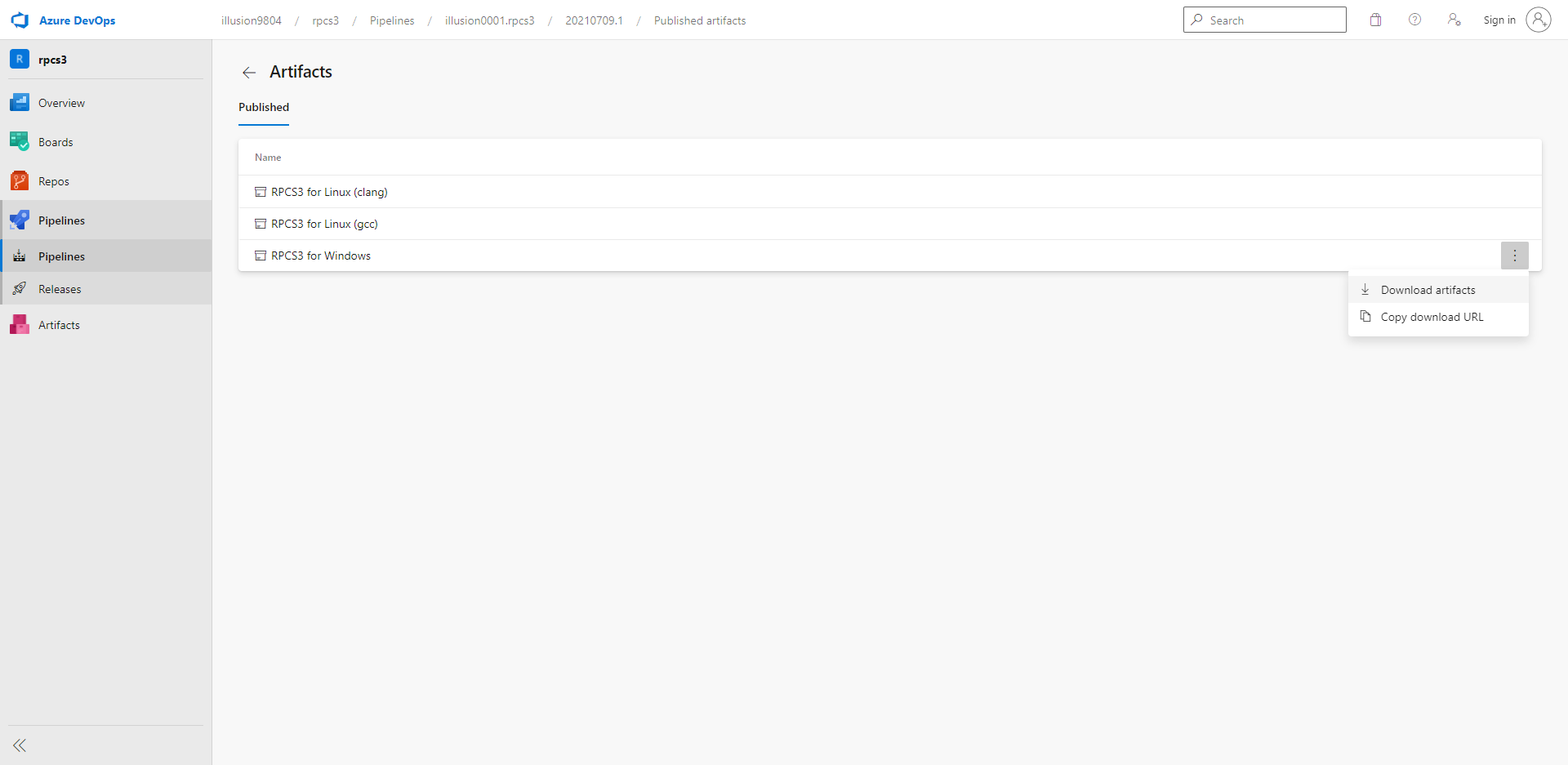Choose Copy download URL from the menu
The height and width of the screenshot is (765, 1568).
[x=1438, y=317]
